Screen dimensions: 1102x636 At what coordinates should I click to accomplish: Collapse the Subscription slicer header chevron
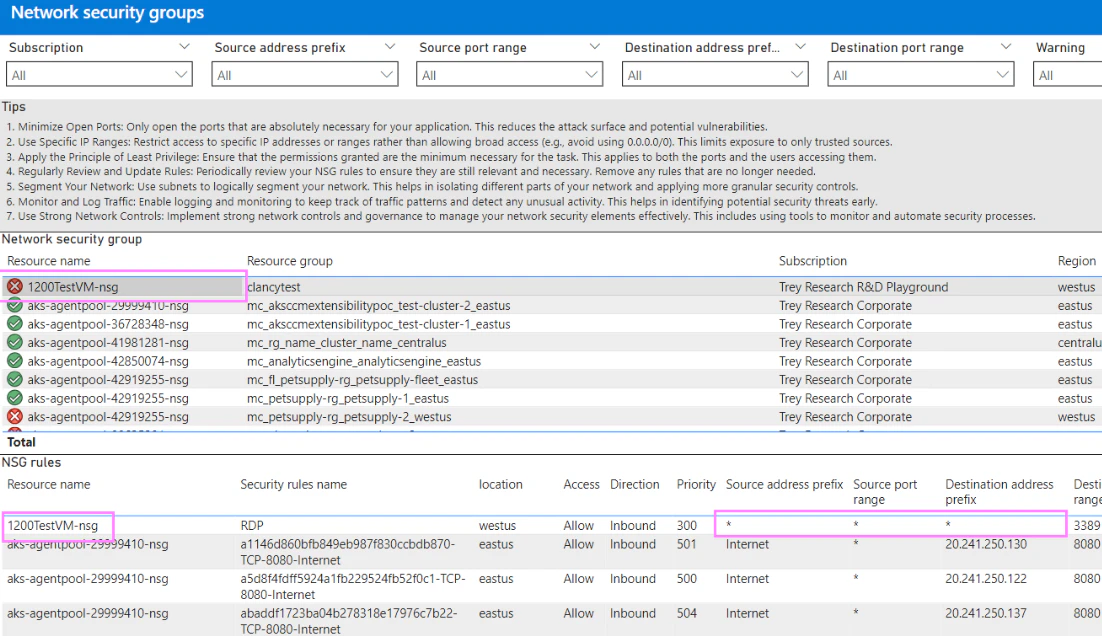pos(184,46)
